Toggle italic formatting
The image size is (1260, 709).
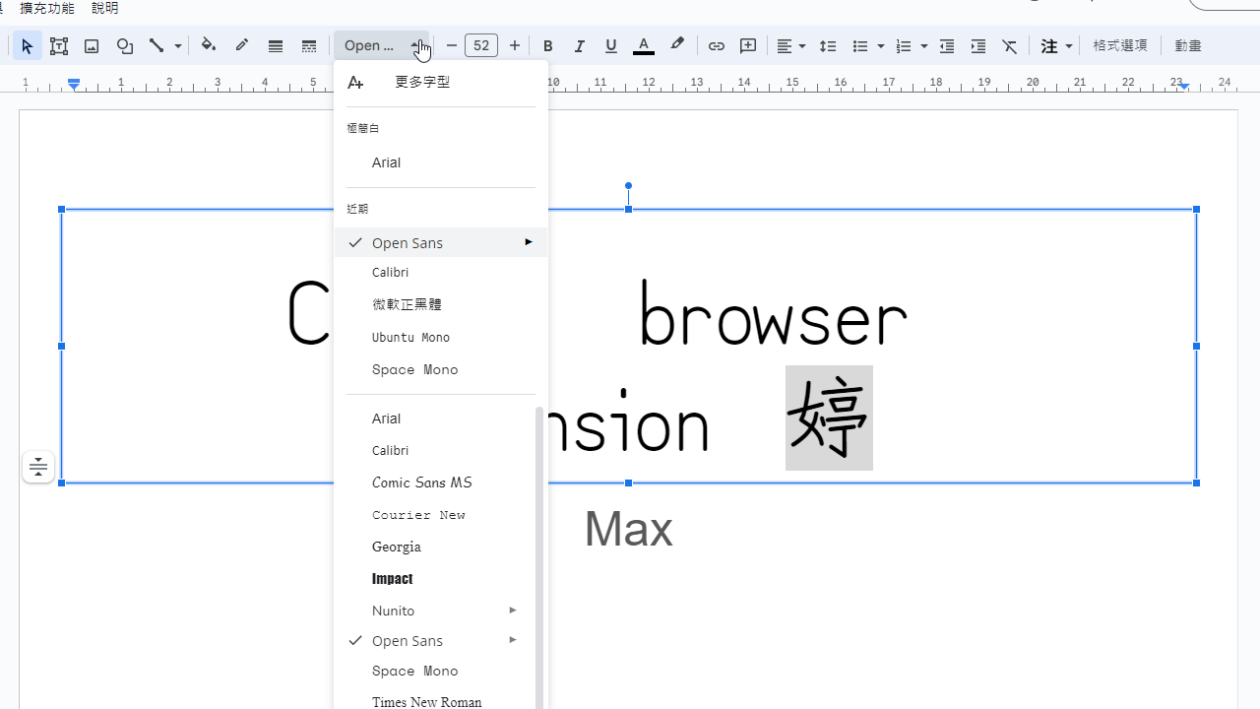(x=580, y=45)
